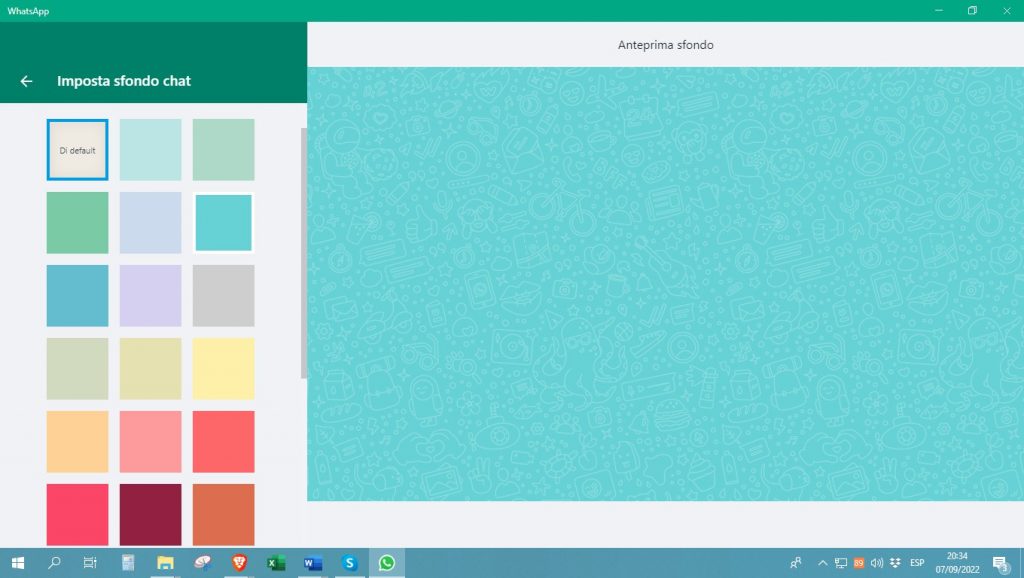1024x578 pixels.
Task: Pick the light yellow wallpaper swatch
Action: coord(223,369)
